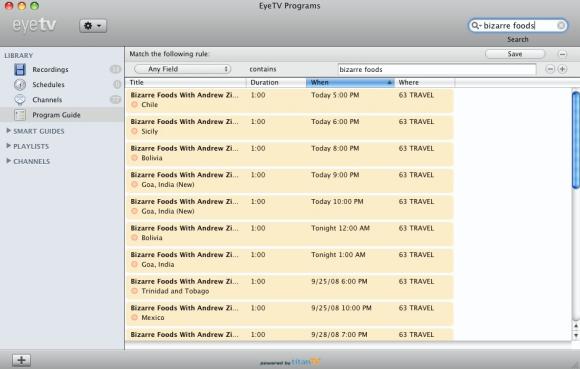Select the Tonight 12:00 AM time cell
Viewport: 580px width, 369px height.
(x=340, y=228)
